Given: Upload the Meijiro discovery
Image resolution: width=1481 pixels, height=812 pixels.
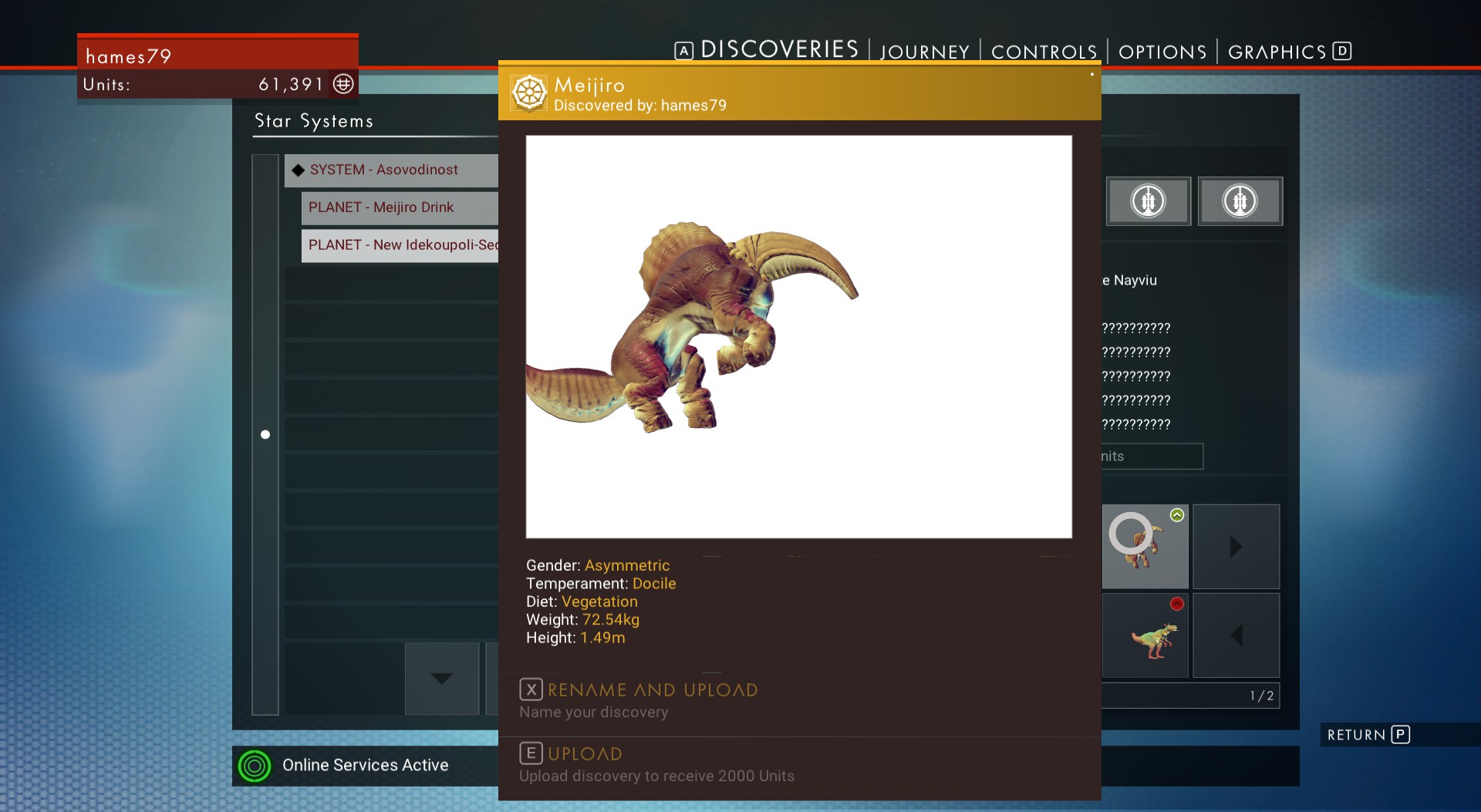Looking at the screenshot, I should coord(585,754).
